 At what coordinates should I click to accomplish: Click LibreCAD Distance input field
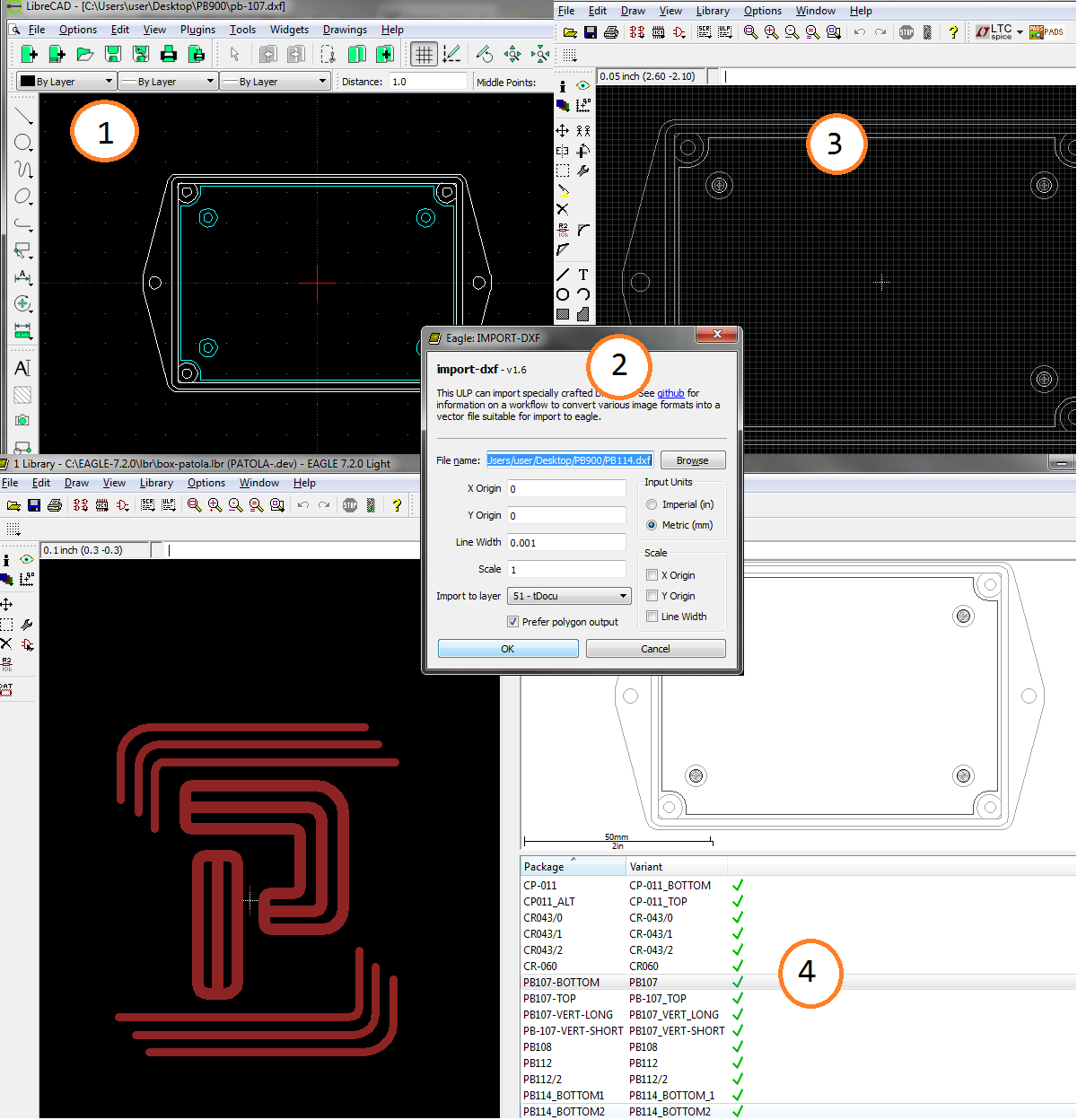click(427, 82)
